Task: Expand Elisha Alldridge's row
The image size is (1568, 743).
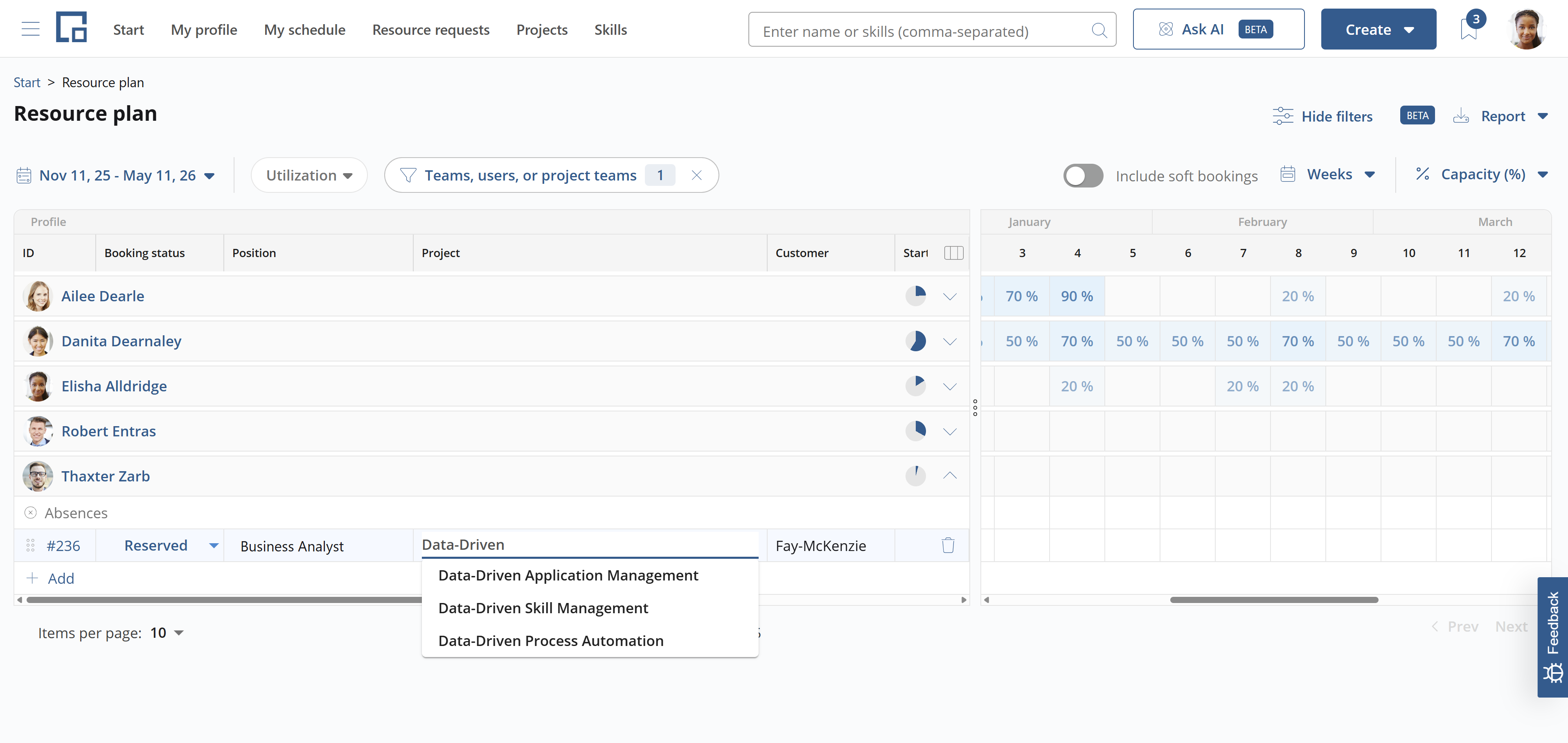Action: coord(950,387)
